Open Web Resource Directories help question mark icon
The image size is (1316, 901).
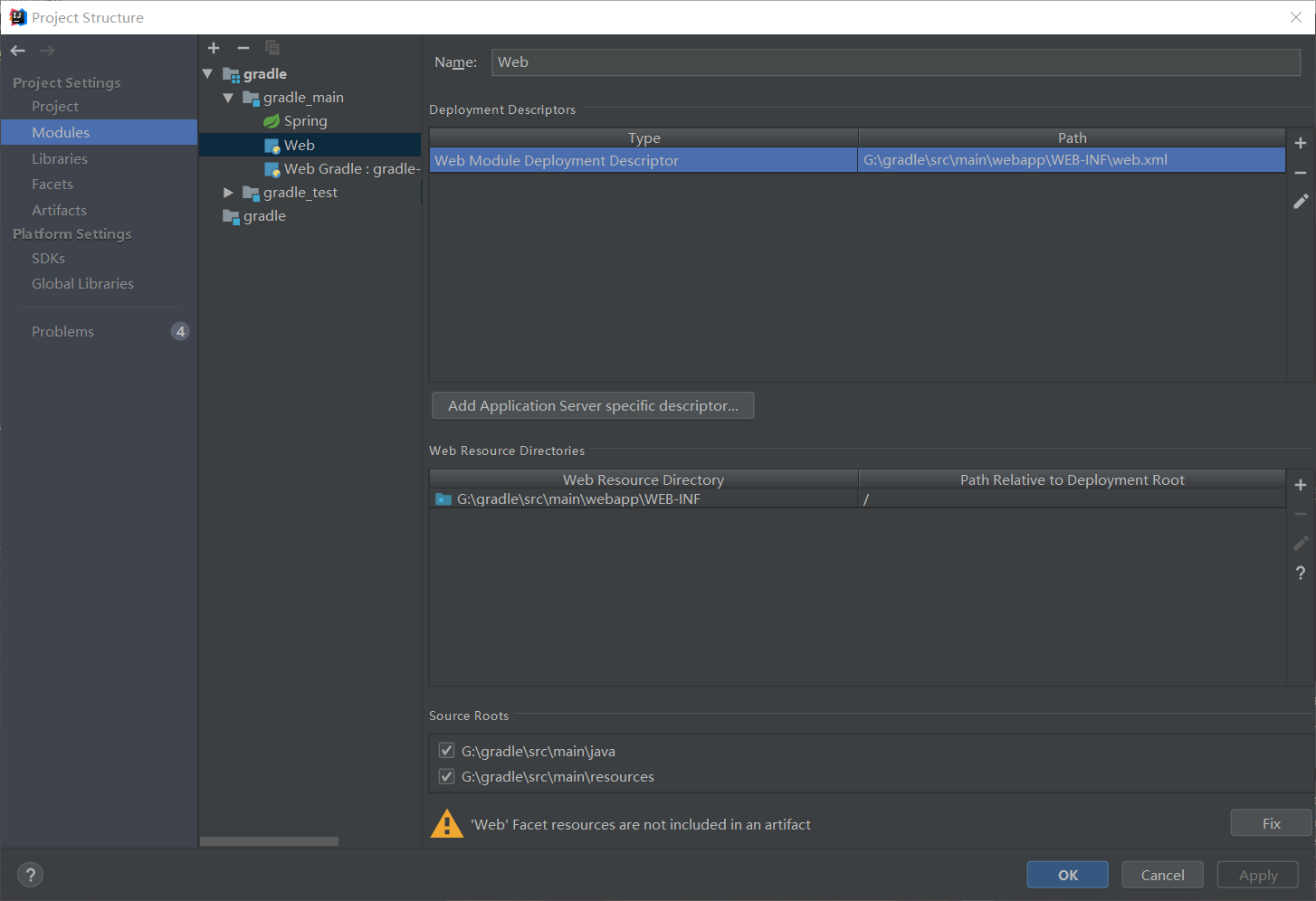pos(1301,573)
